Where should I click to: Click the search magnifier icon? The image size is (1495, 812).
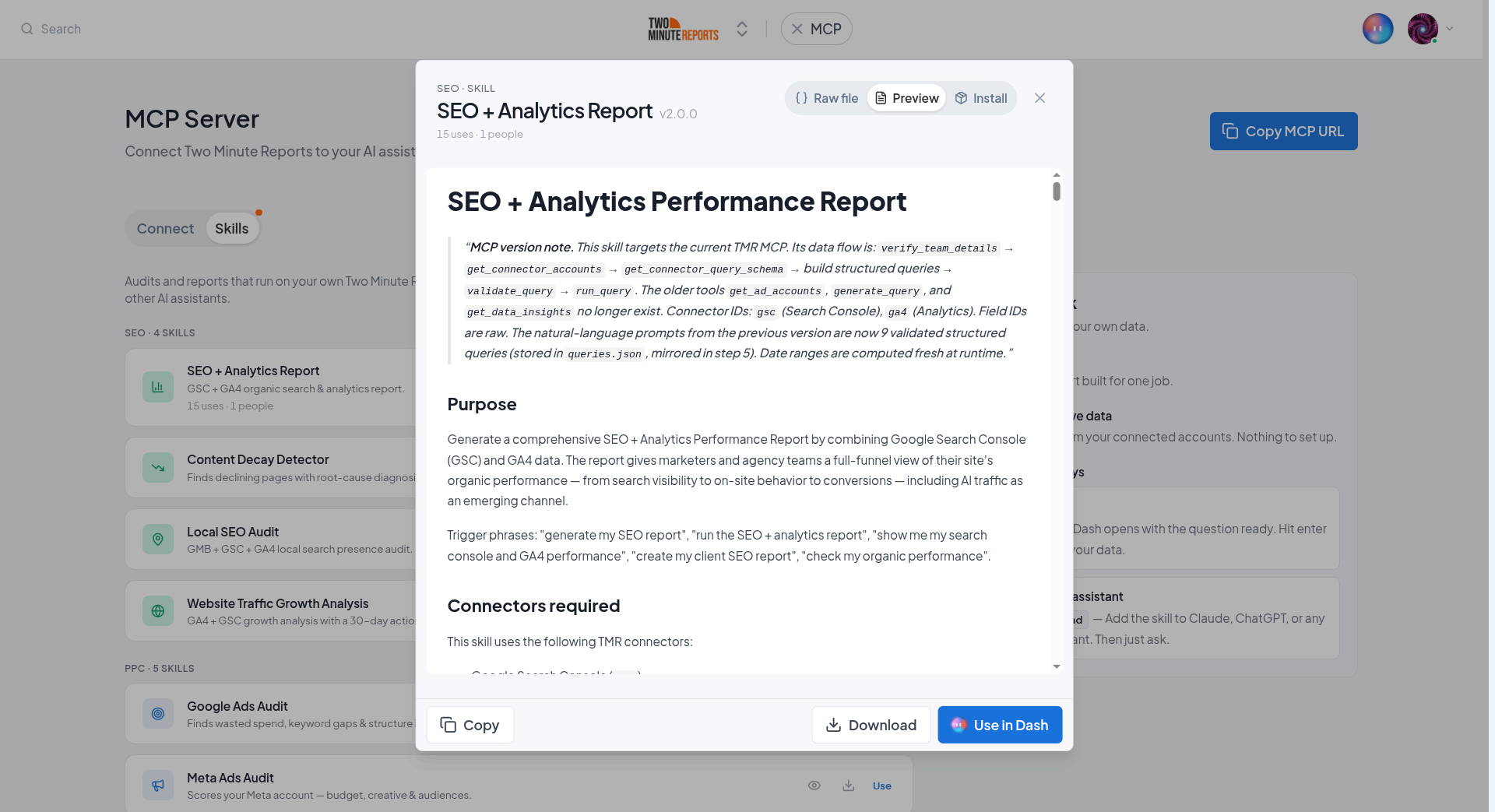[x=27, y=29]
